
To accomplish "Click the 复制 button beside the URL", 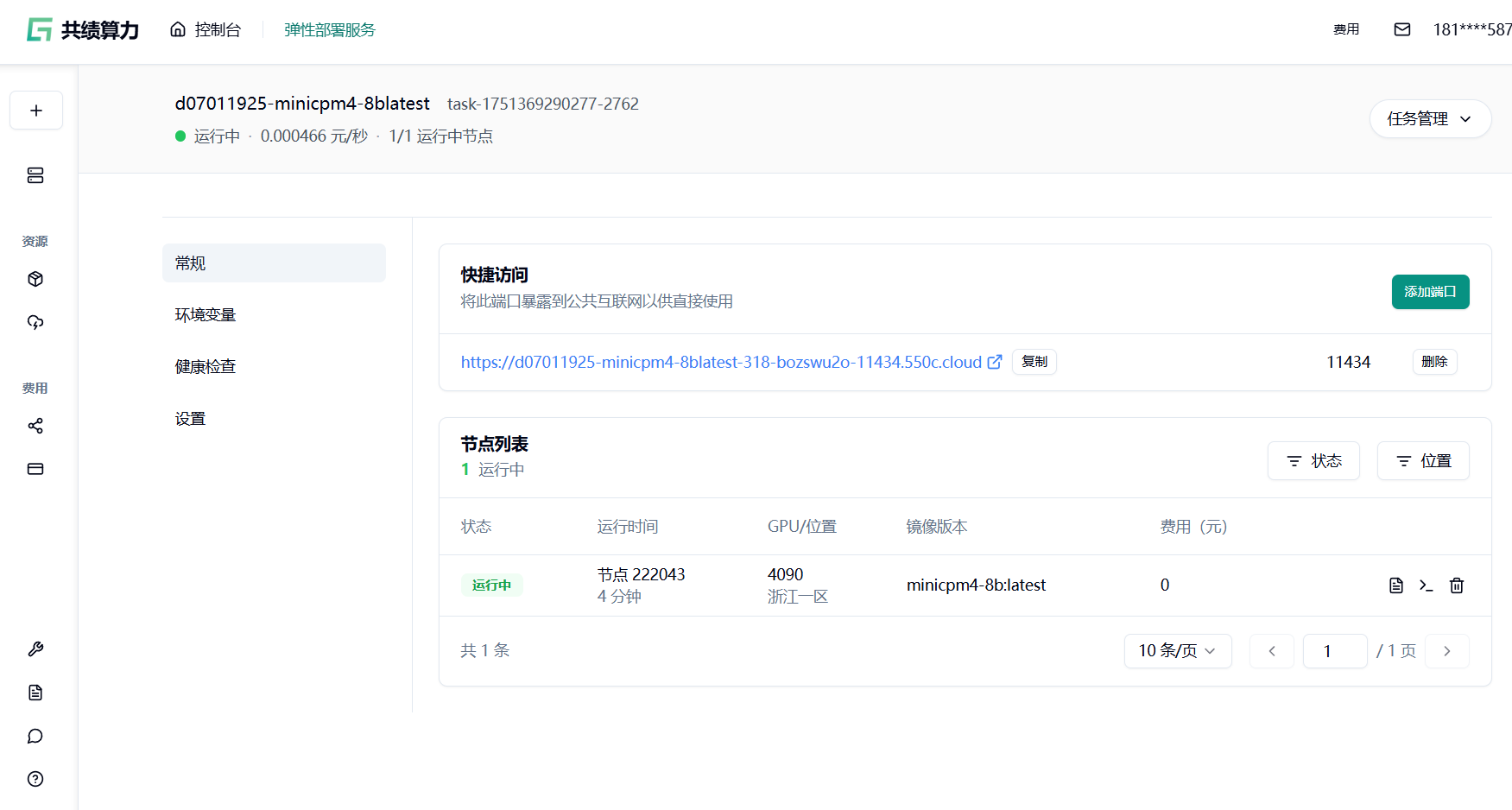I will tap(1034, 362).
